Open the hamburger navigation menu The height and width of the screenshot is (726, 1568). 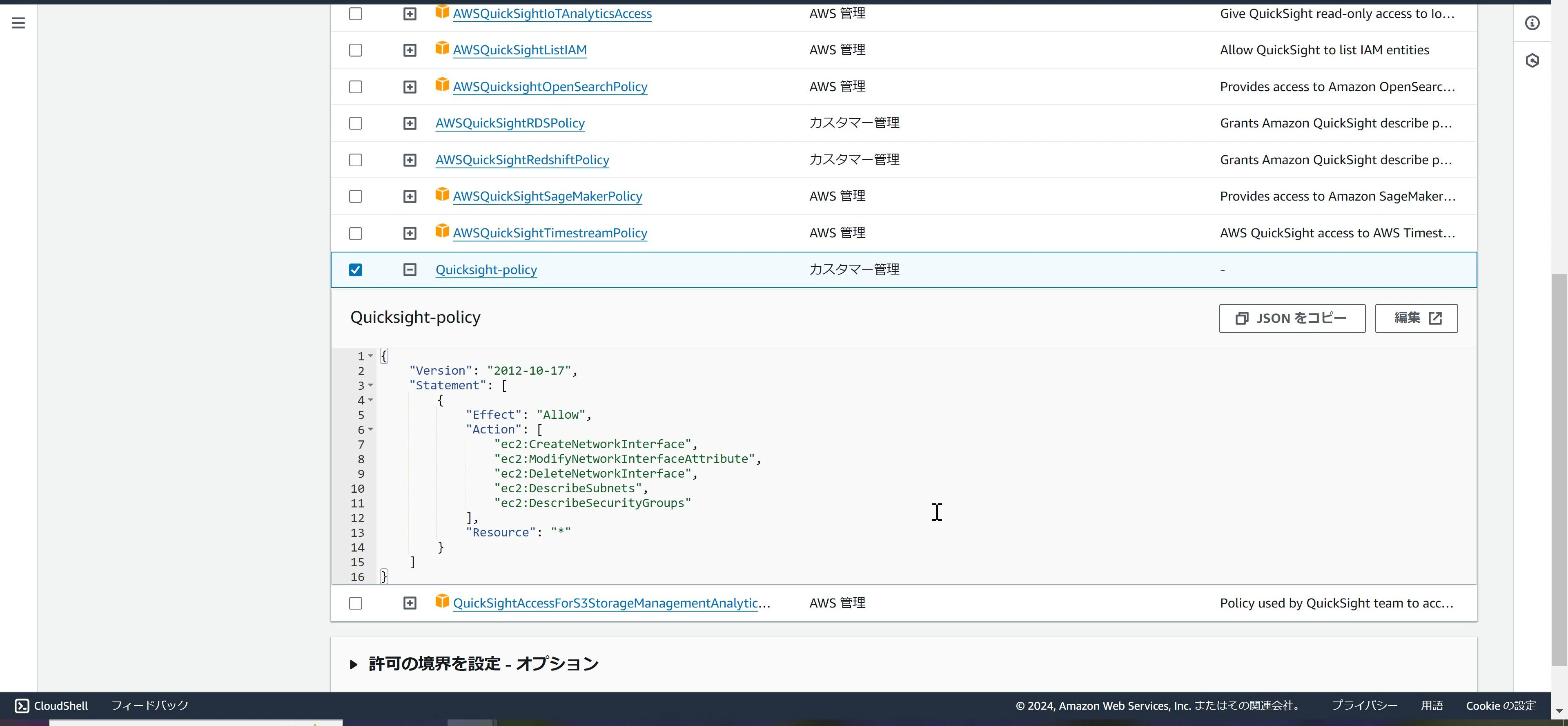point(18,23)
